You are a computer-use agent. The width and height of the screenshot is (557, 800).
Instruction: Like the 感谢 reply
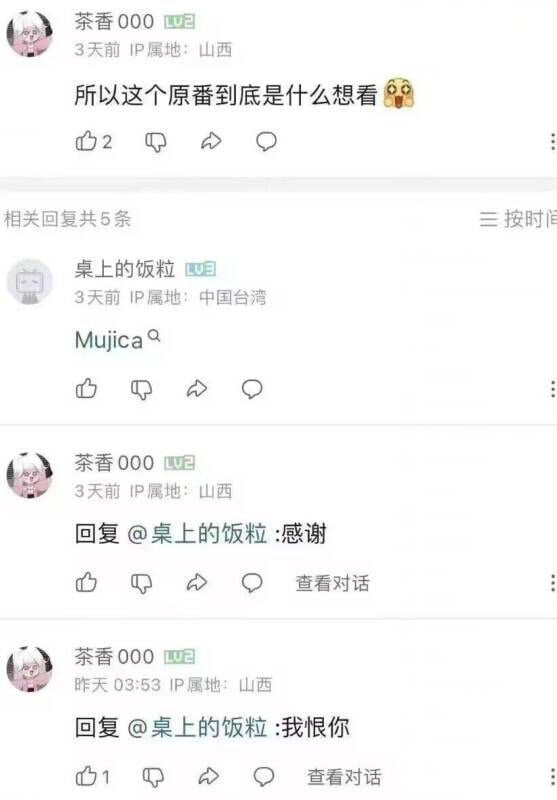86,582
